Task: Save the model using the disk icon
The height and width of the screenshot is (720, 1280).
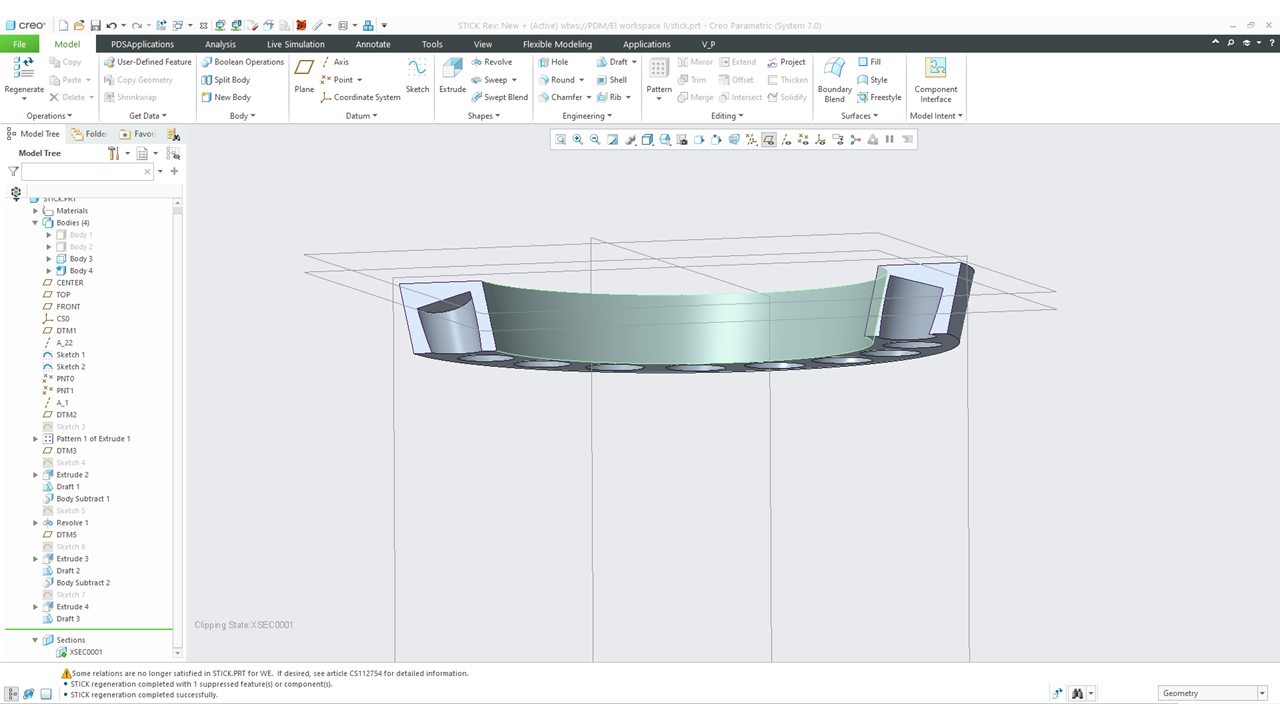Action: click(95, 25)
